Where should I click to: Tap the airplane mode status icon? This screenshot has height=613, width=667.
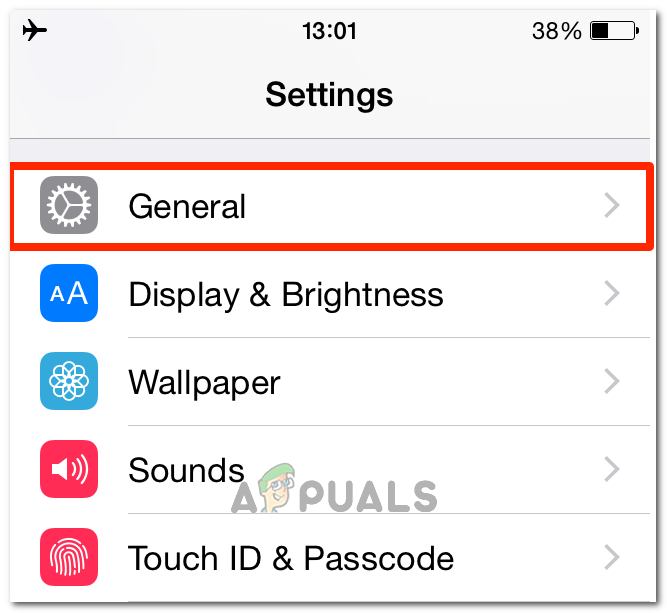coord(35,30)
